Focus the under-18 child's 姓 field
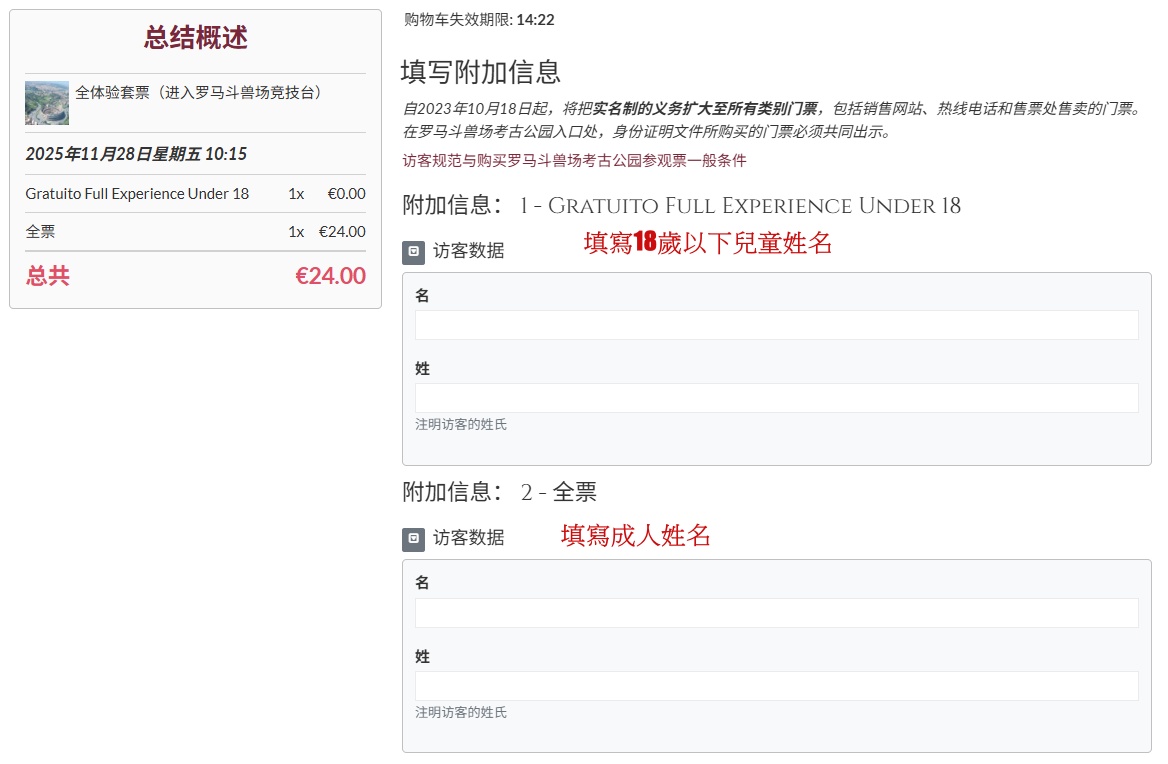The image size is (1168, 764). pyautogui.click(x=776, y=398)
